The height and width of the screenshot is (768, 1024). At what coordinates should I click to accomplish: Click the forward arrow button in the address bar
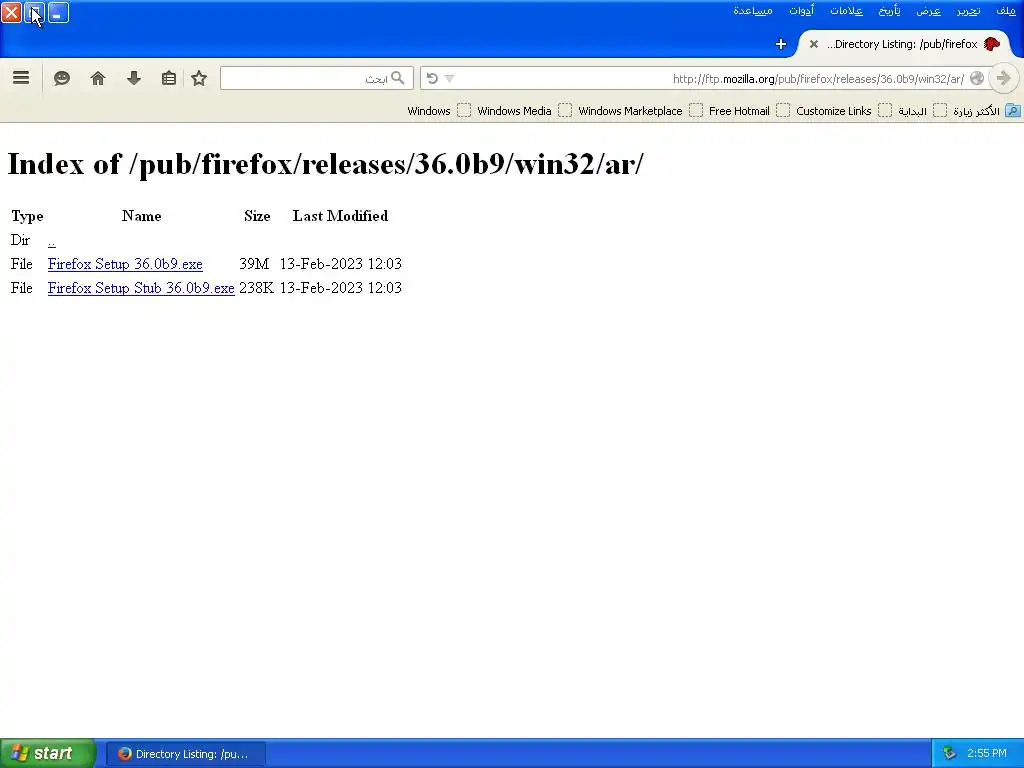pyautogui.click(x=1004, y=78)
